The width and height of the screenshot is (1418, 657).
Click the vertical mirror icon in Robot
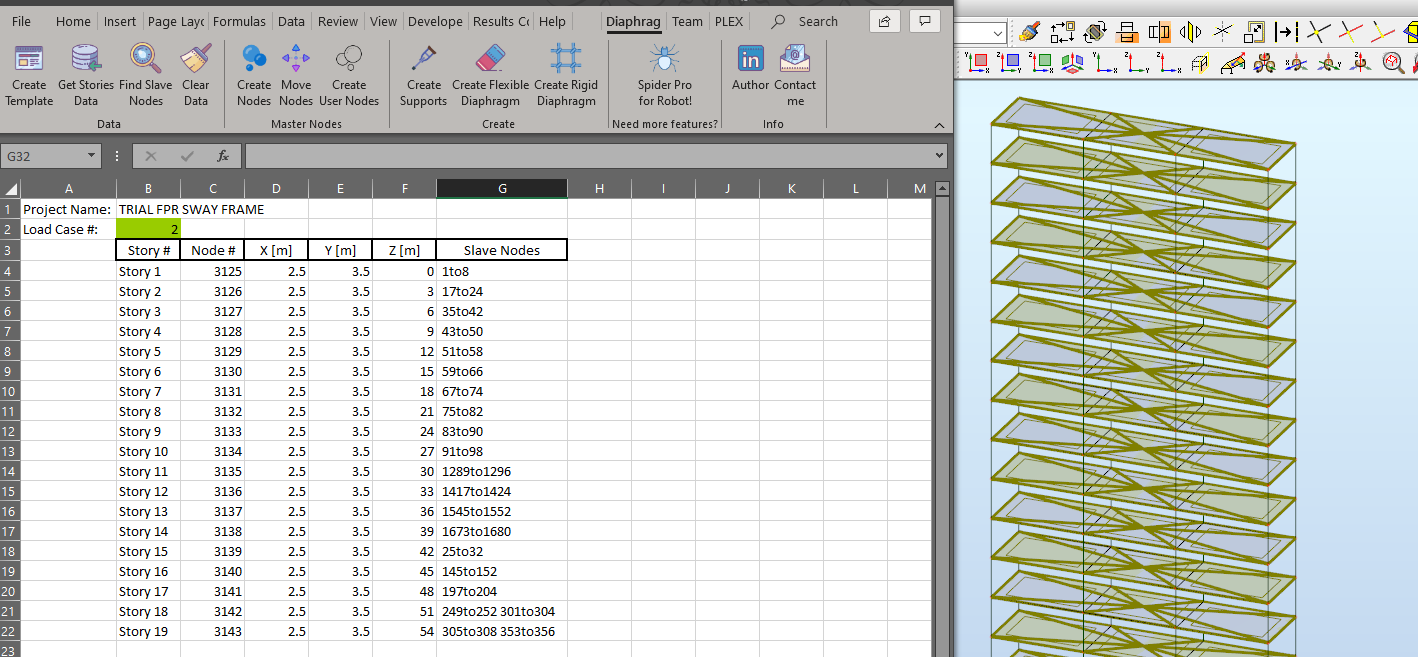(x=1127, y=33)
